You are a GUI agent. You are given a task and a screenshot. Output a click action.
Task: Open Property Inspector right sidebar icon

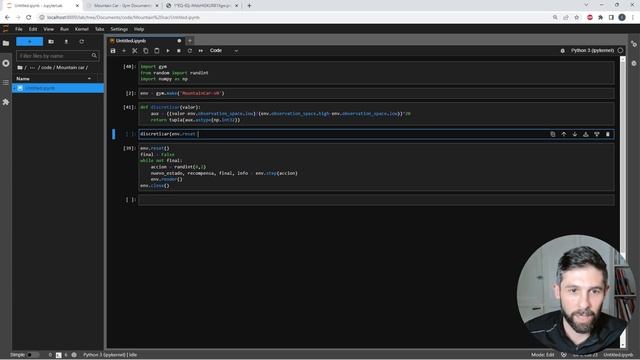point(634,44)
